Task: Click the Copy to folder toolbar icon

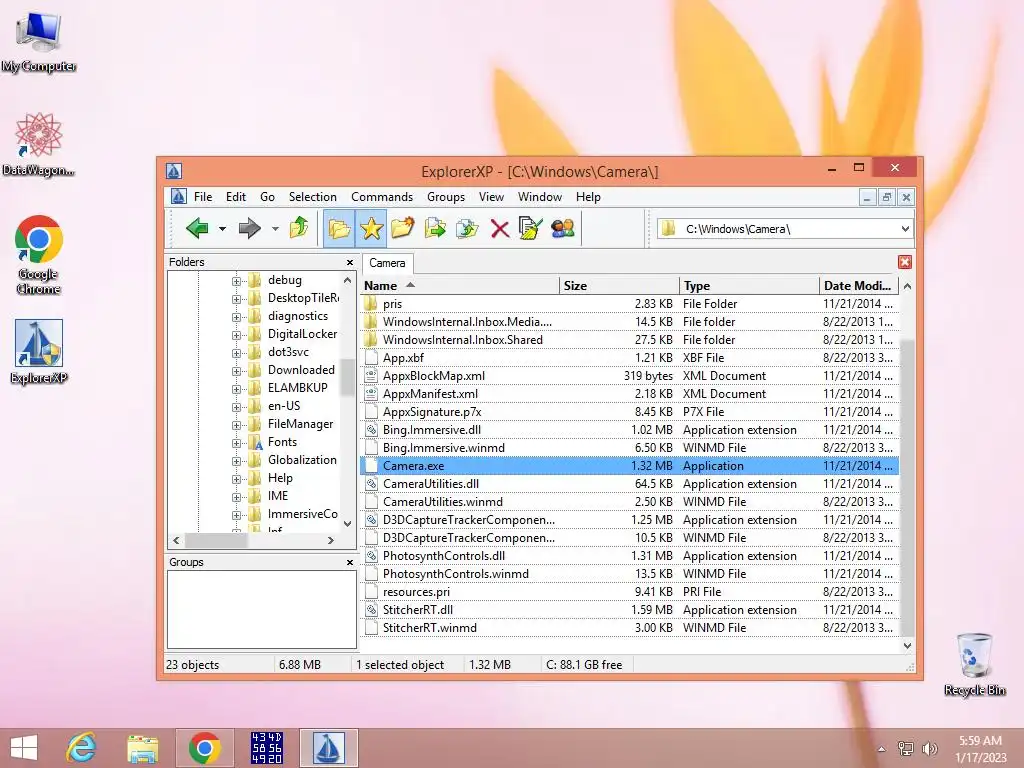Action: (x=435, y=229)
